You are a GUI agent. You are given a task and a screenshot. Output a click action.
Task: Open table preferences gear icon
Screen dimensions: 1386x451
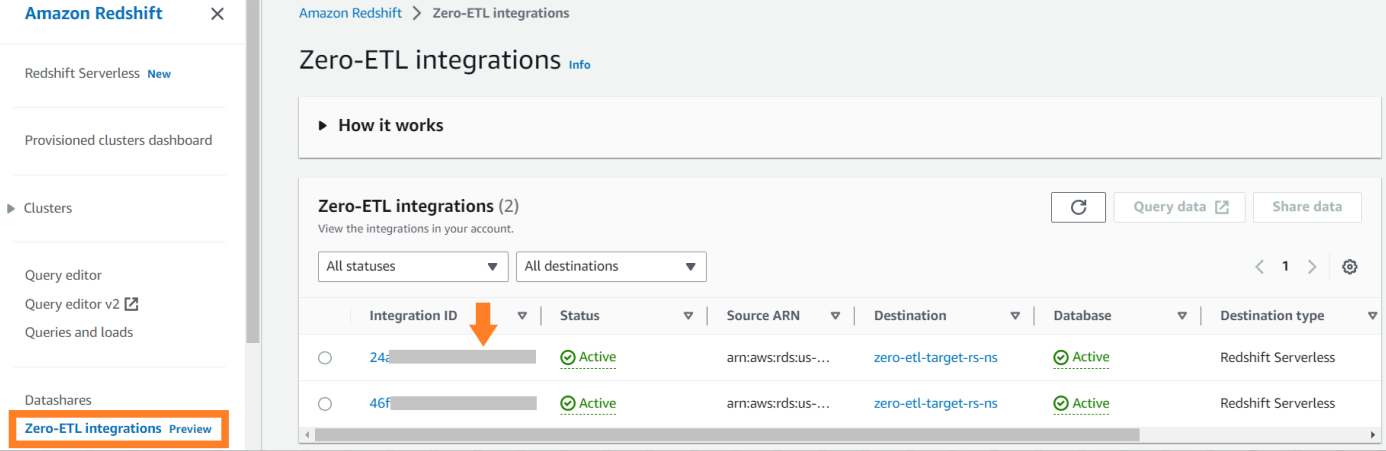(1350, 267)
